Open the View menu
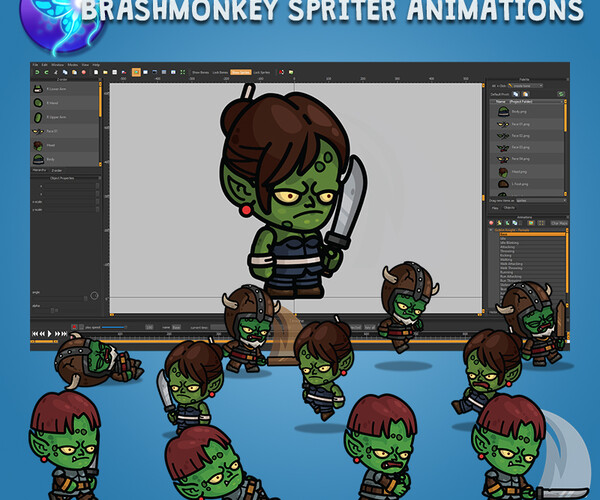The image size is (600, 500). pos(85,65)
